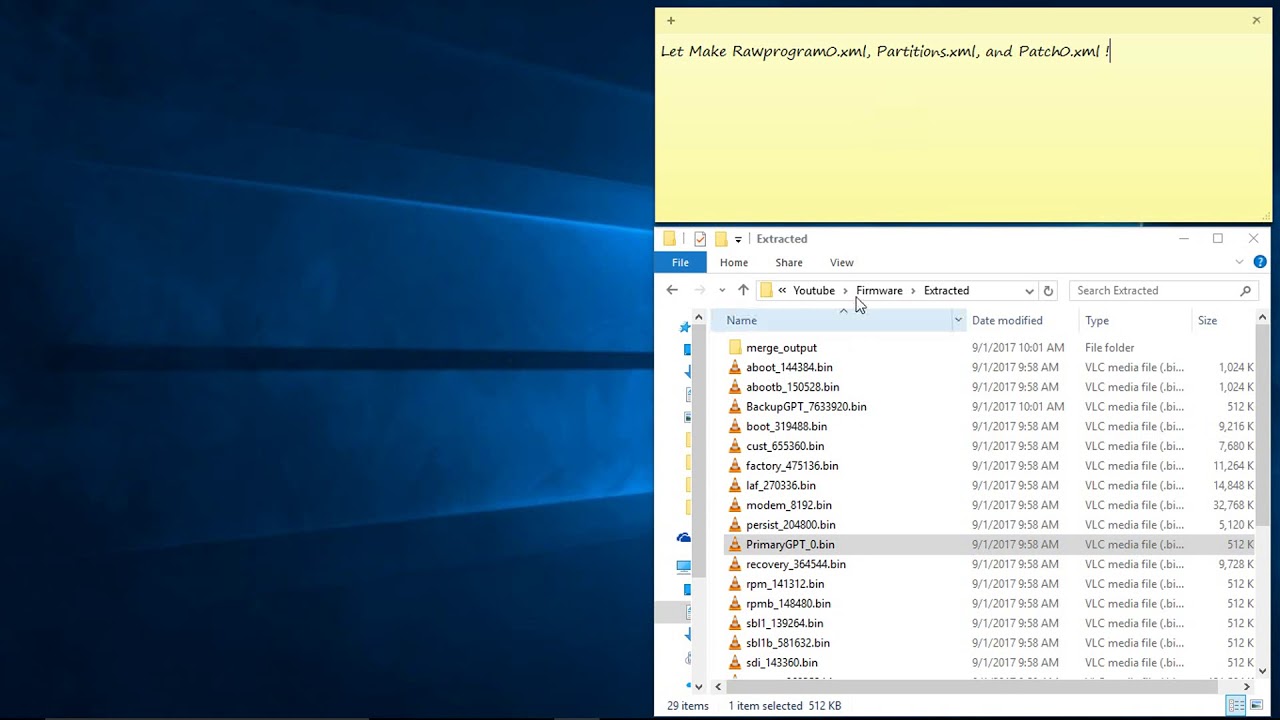Refresh the Extracted folder

click(x=1048, y=291)
